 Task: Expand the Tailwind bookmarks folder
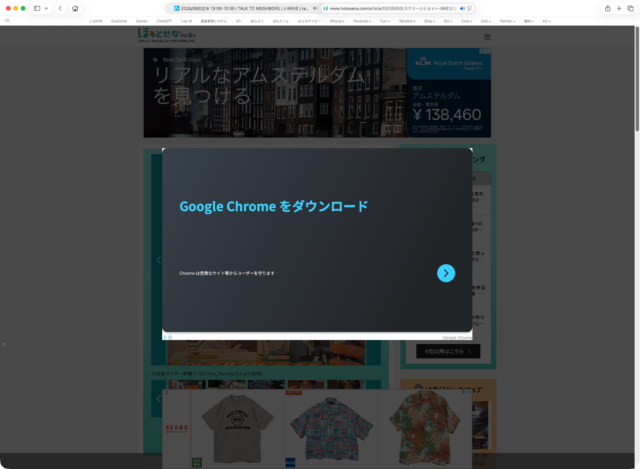(407, 21)
